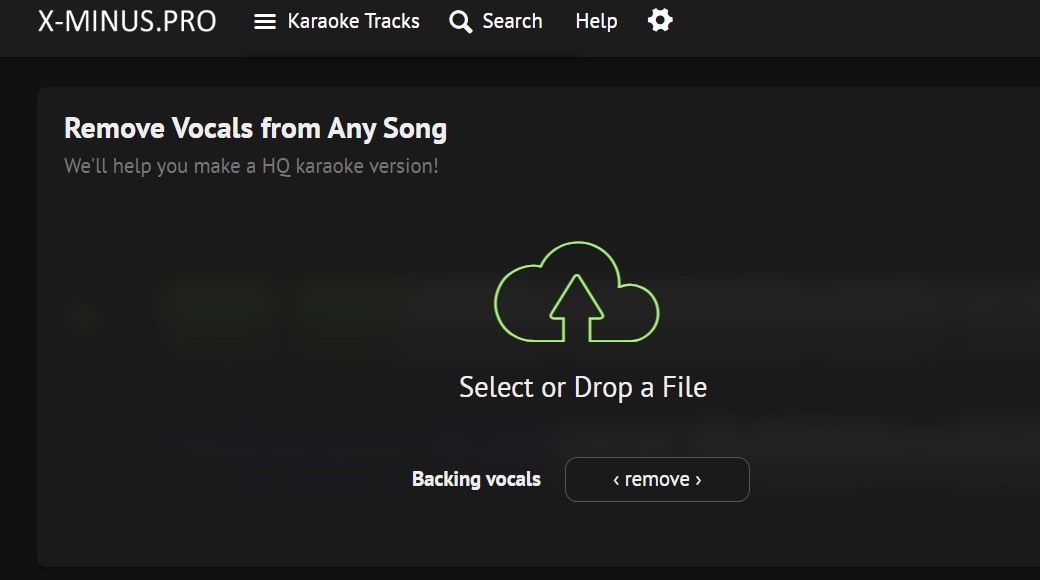Viewport: 1040px width, 580px height.
Task: Click the Backing vocals label
Action: [x=476, y=479]
